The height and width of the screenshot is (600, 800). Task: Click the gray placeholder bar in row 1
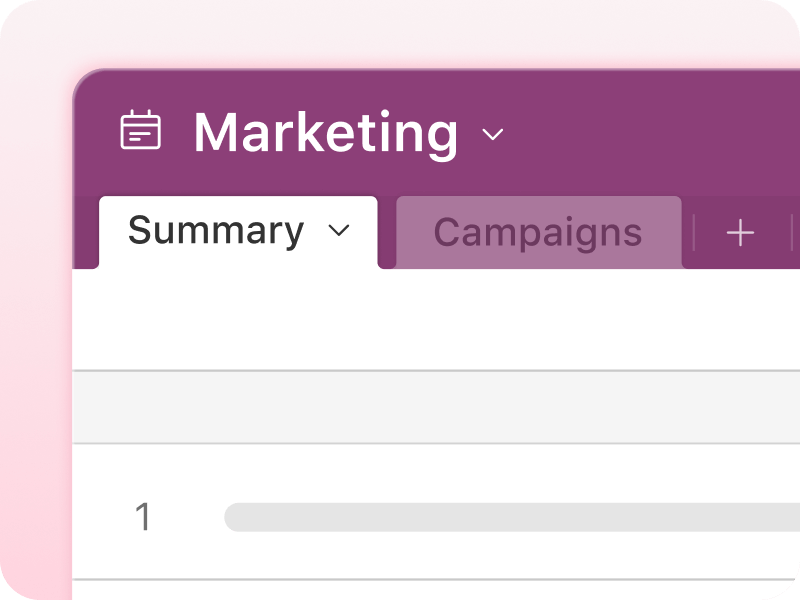(x=512, y=517)
